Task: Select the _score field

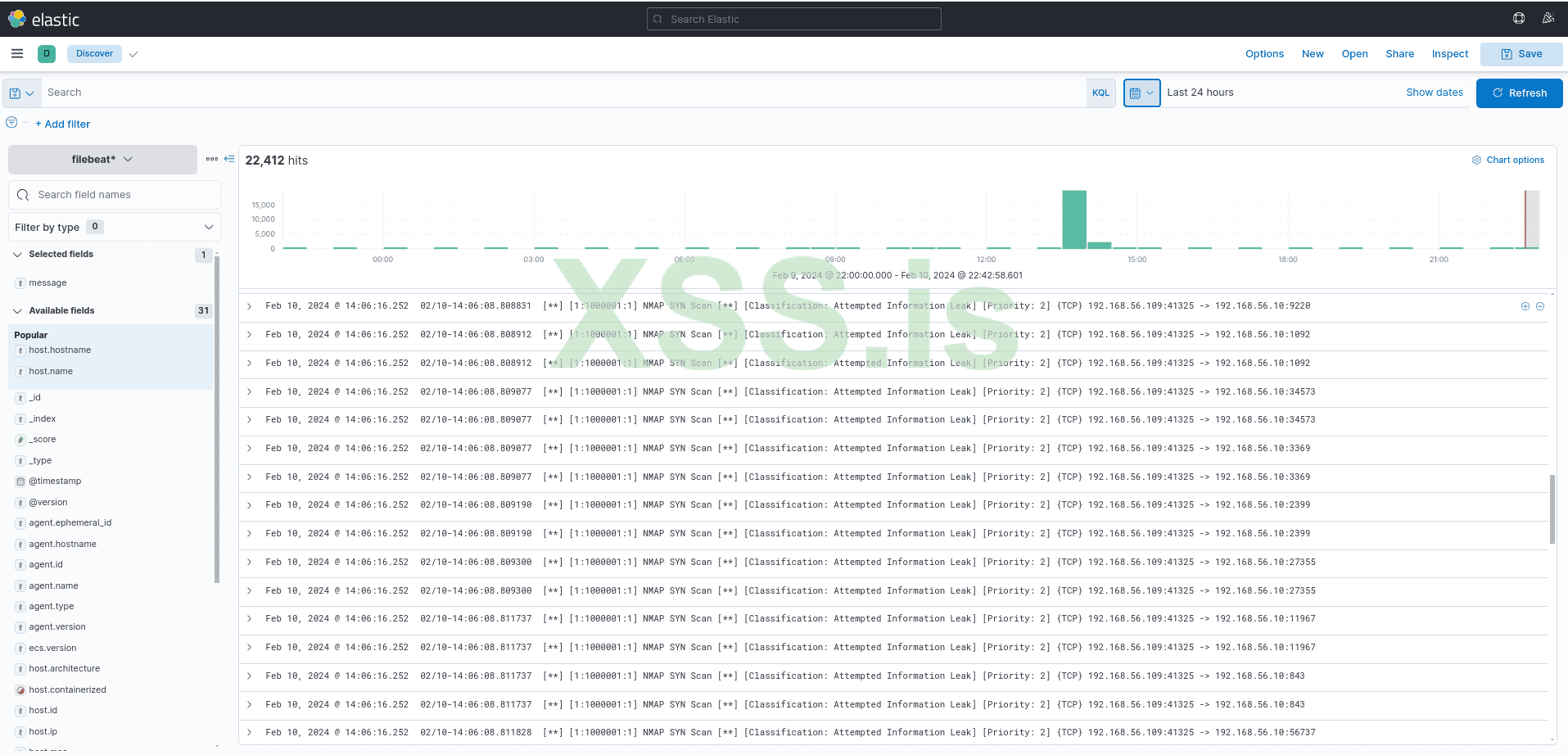Action: point(43,440)
